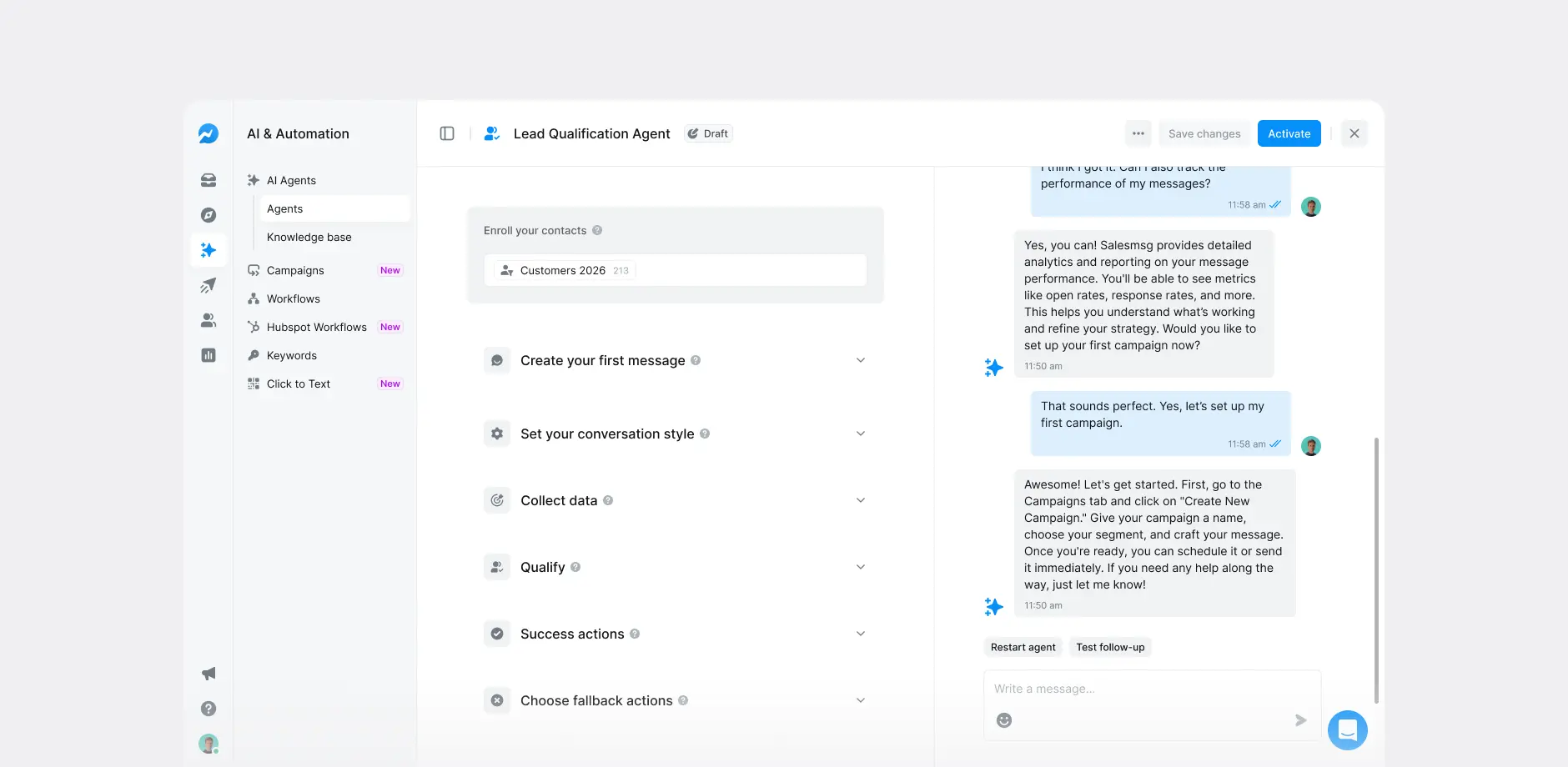Screen dimensions: 1568x767
Task: Click the agent icon beside Lead Qualification Agent
Action: tap(492, 133)
